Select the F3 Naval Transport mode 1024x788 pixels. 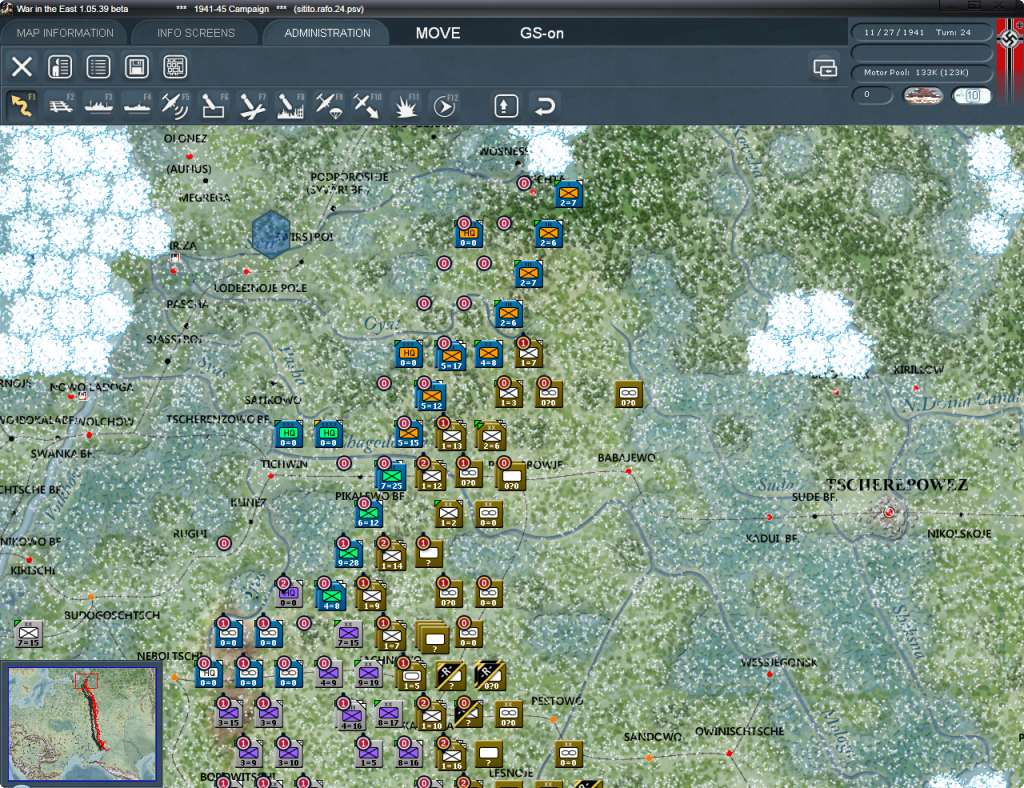coord(99,106)
